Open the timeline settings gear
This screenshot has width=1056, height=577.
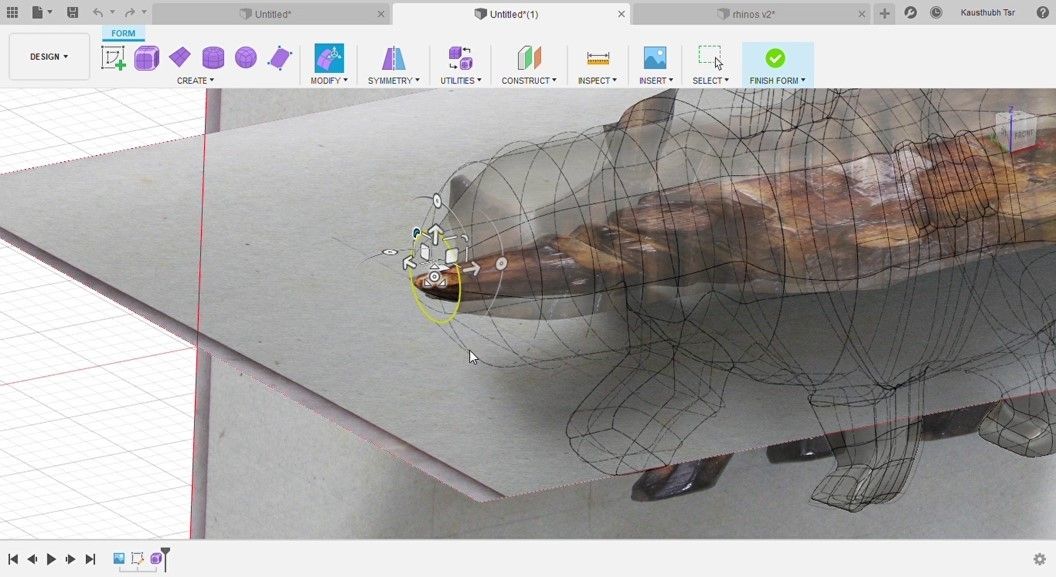pyautogui.click(x=1040, y=559)
